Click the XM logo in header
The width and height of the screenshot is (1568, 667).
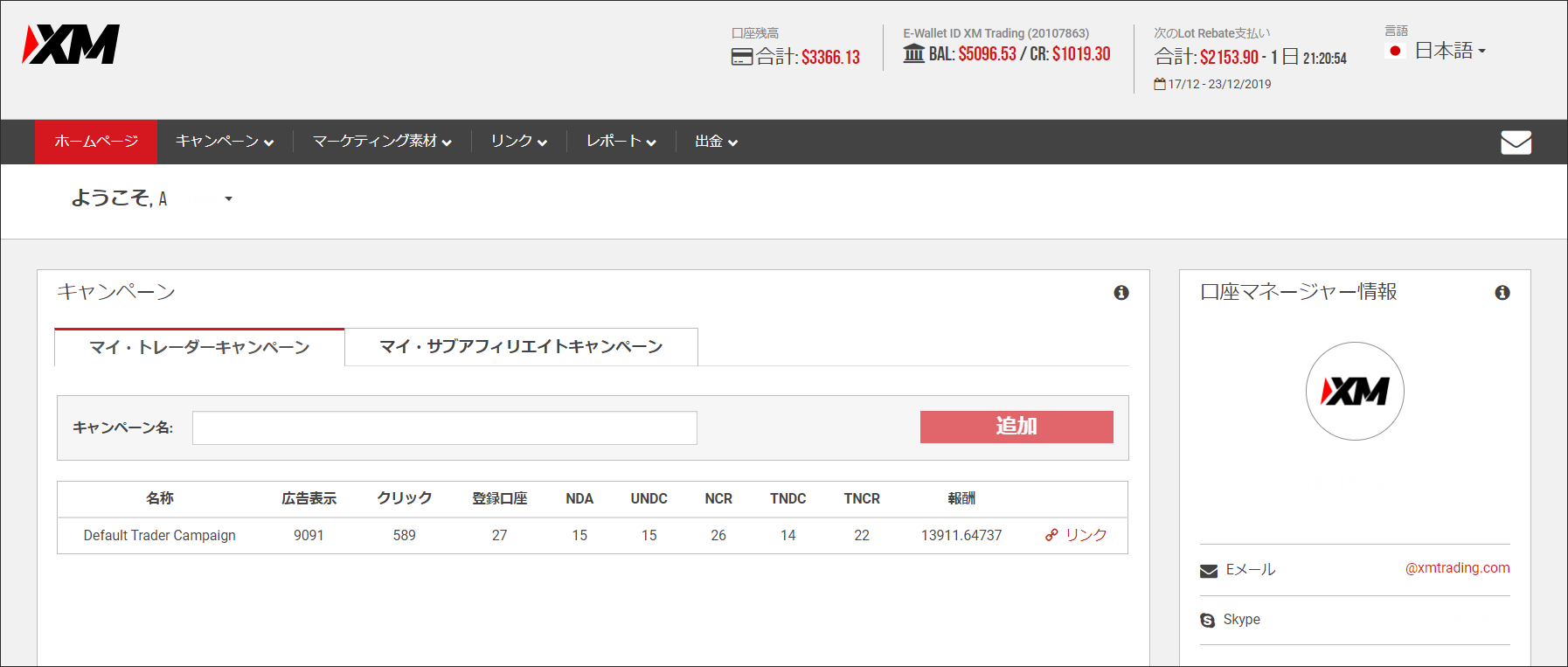point(71,45)
